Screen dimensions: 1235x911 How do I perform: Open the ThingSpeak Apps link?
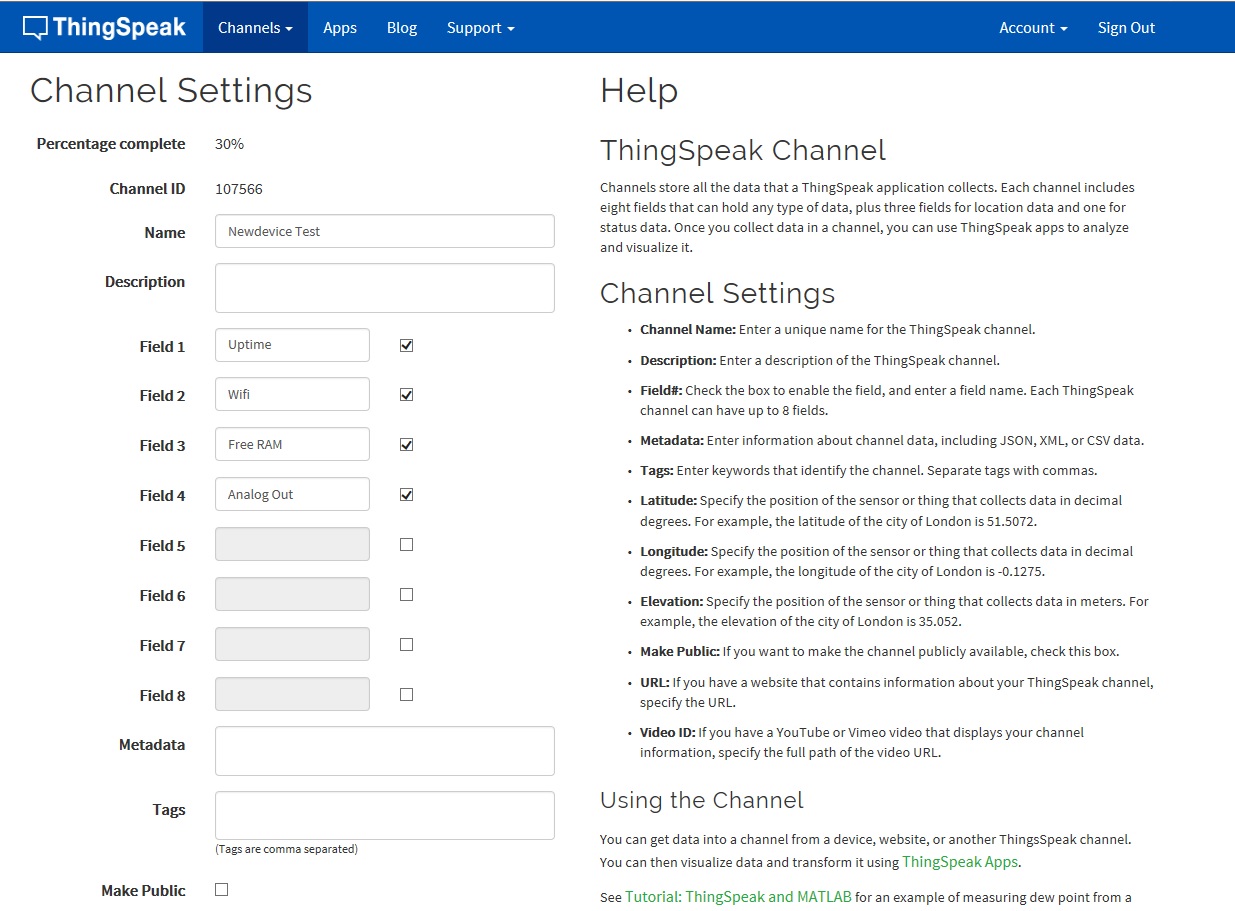pyautogui.click(x=960, y=862)
